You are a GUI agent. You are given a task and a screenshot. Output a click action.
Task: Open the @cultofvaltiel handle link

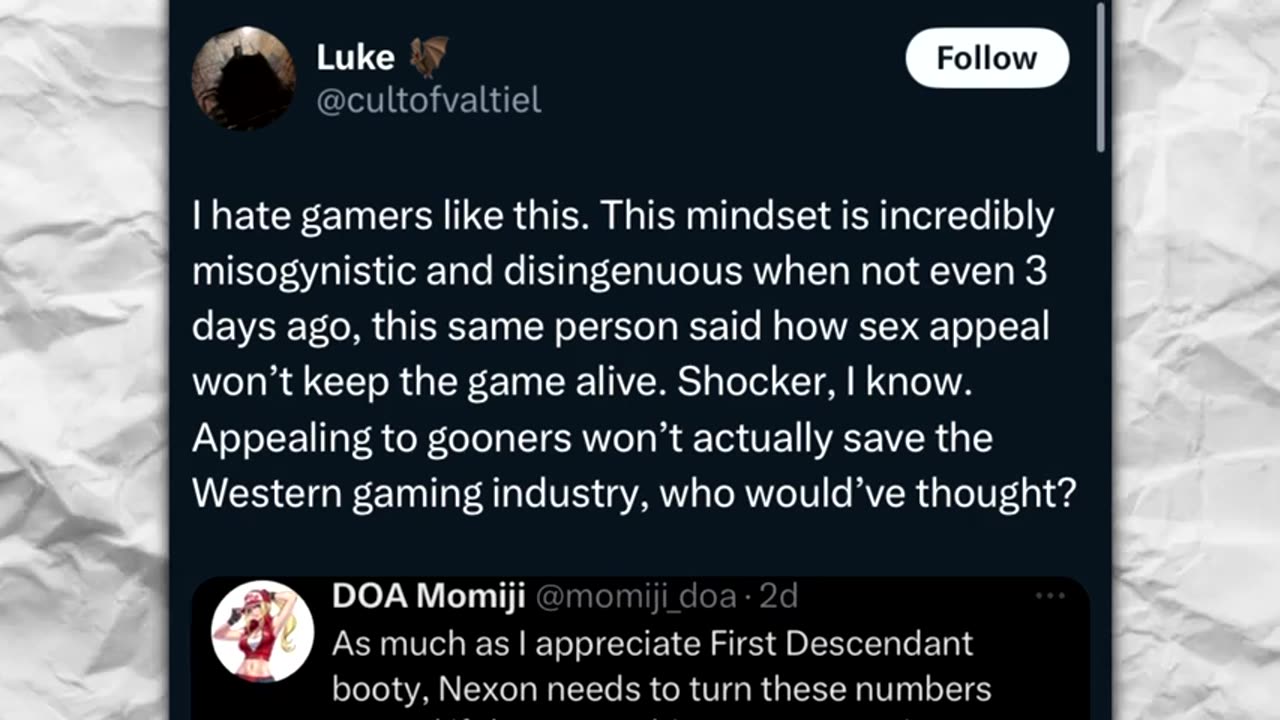pyautogui.click(x=428, y=101)
